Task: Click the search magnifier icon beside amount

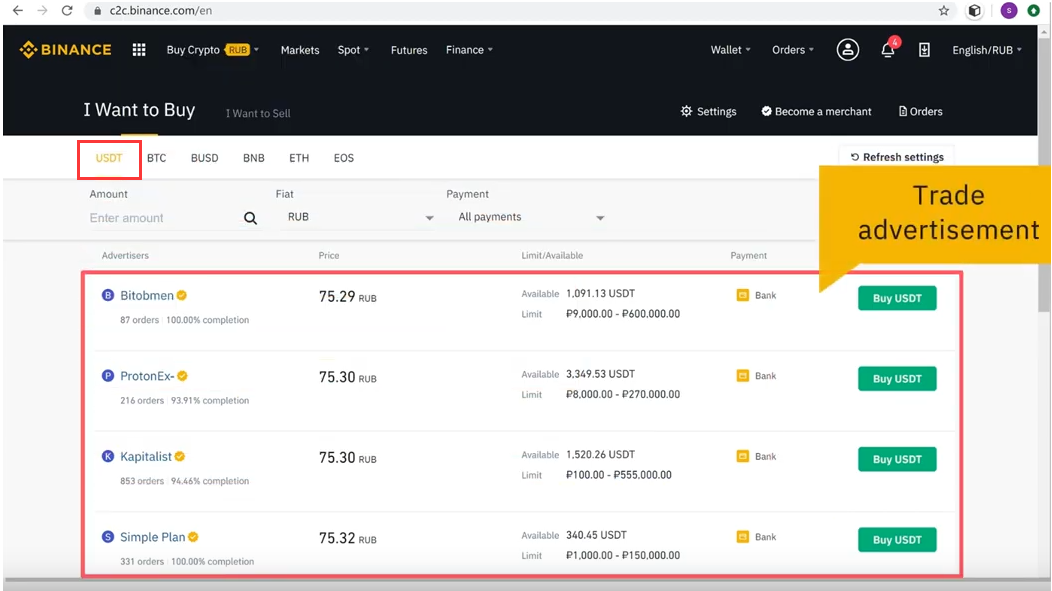Action: (250, 218)
